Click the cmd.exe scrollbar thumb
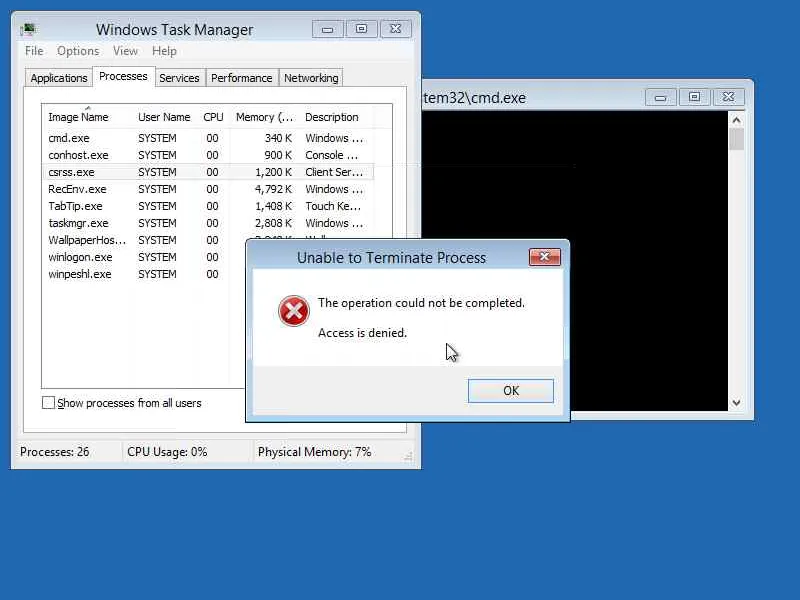 coord(736,139)
